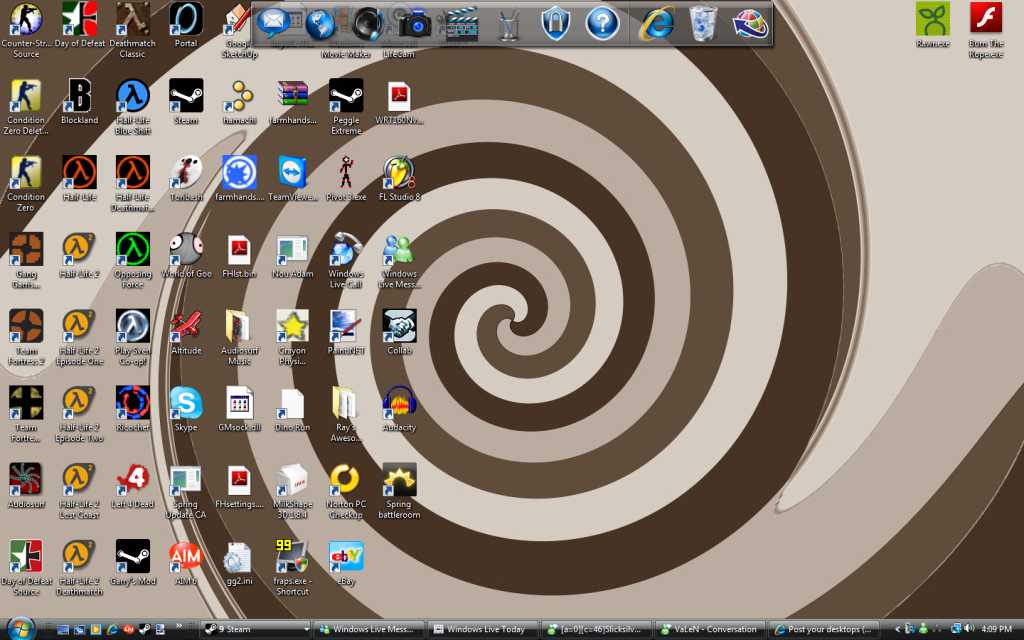
Task: Launch Half-Life 2 Episode One shortcut
Action: click(80, 327)
